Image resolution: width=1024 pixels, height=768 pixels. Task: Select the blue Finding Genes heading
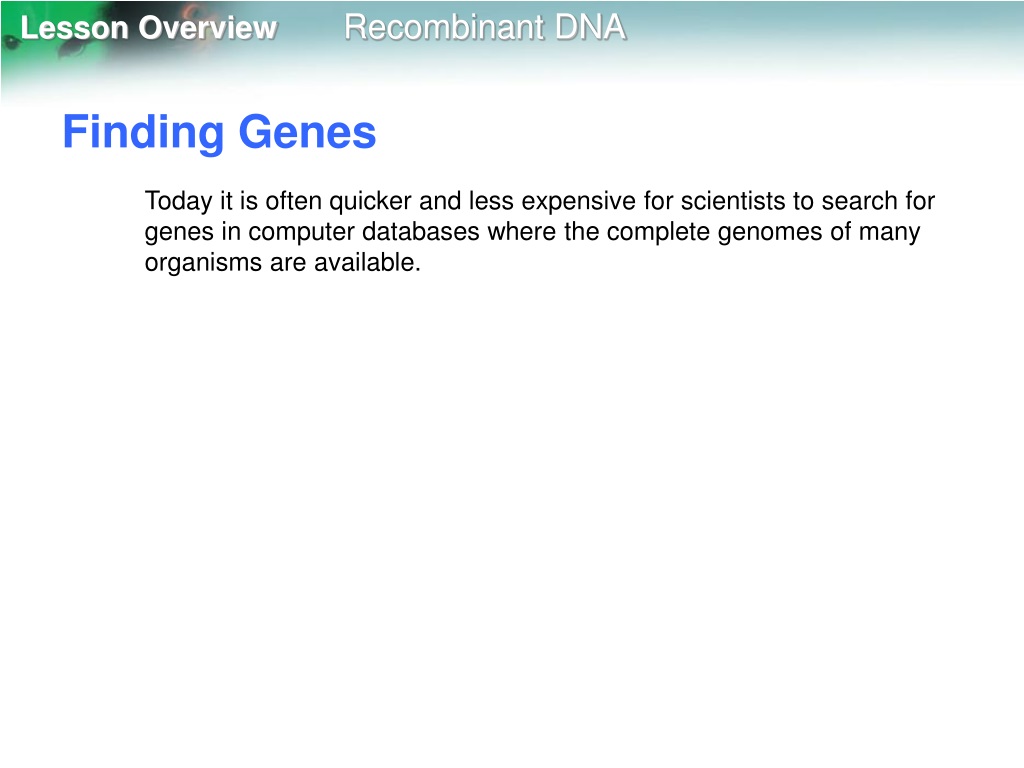219,133
